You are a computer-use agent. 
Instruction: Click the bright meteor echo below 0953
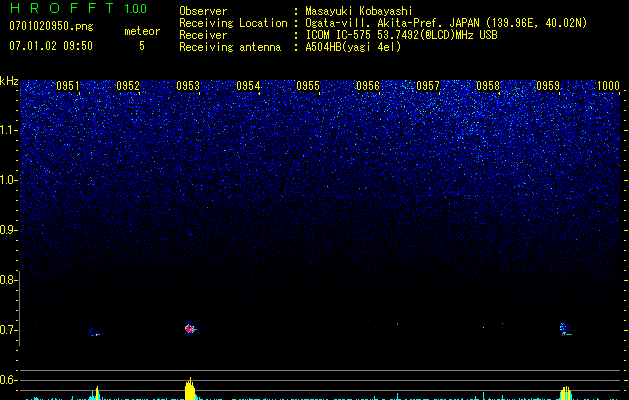pos(190,327)
